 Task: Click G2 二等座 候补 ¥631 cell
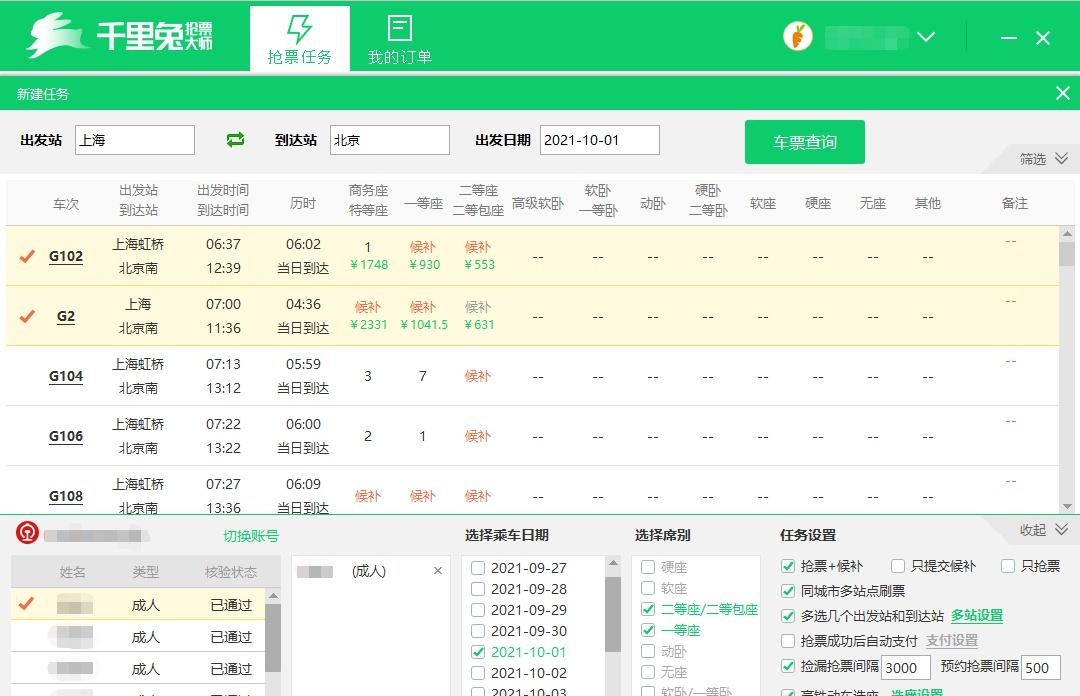479,316
